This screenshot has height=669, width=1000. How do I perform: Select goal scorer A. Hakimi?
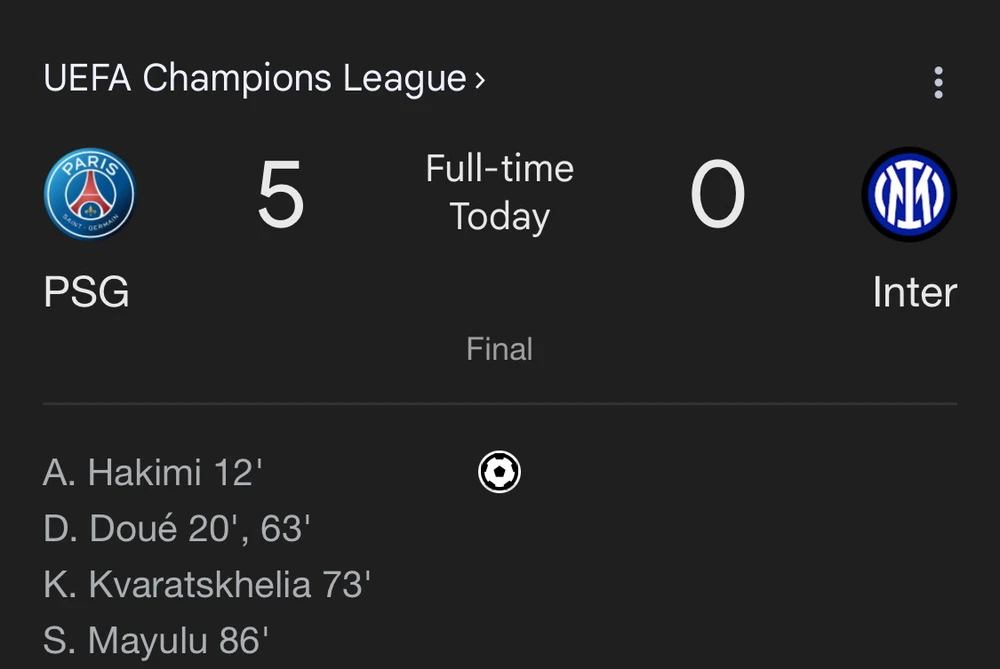122,472
